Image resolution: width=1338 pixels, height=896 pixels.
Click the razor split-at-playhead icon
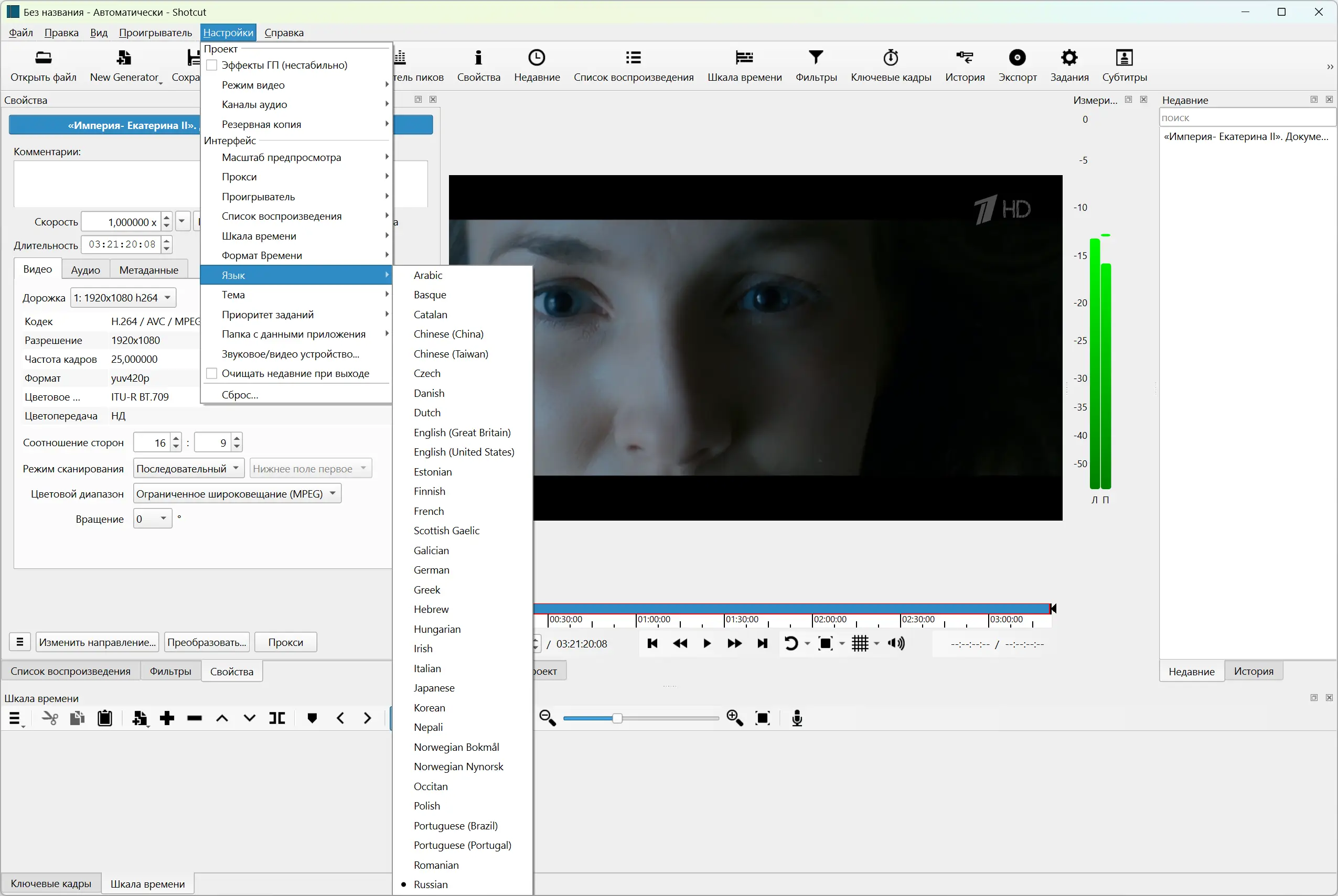click(x=277, y=718)
